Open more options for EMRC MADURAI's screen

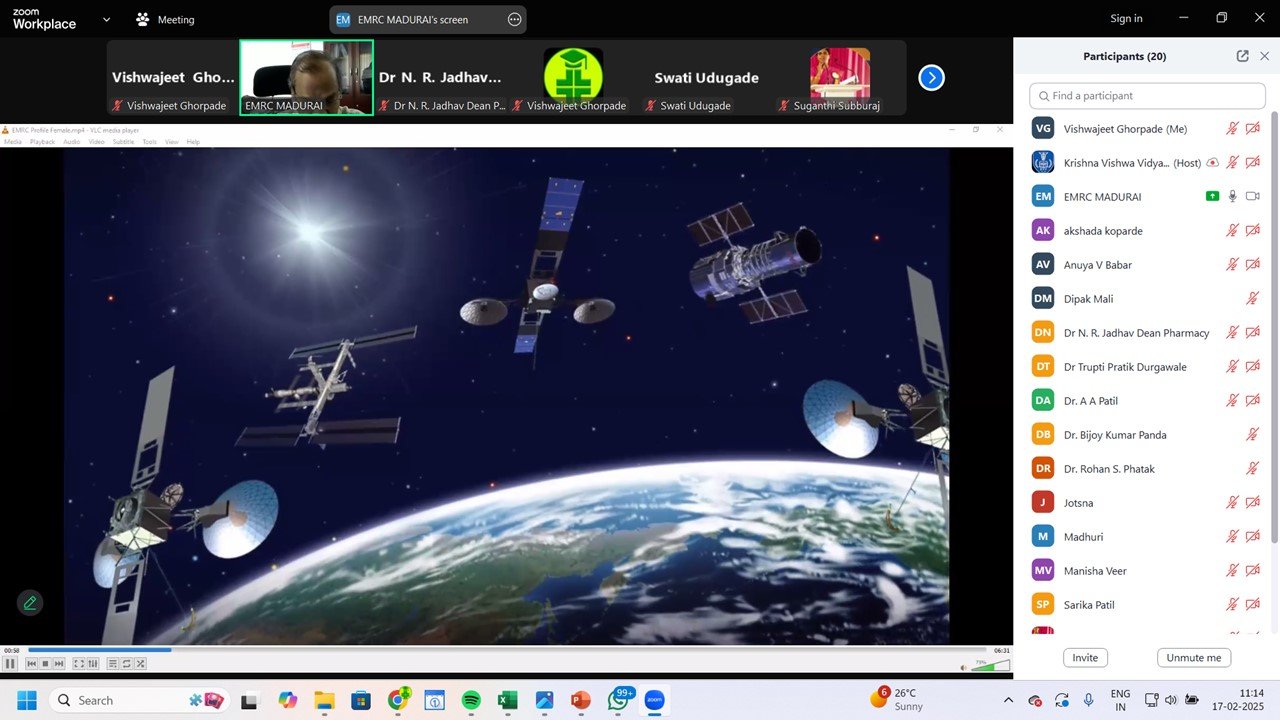(514, 19)
